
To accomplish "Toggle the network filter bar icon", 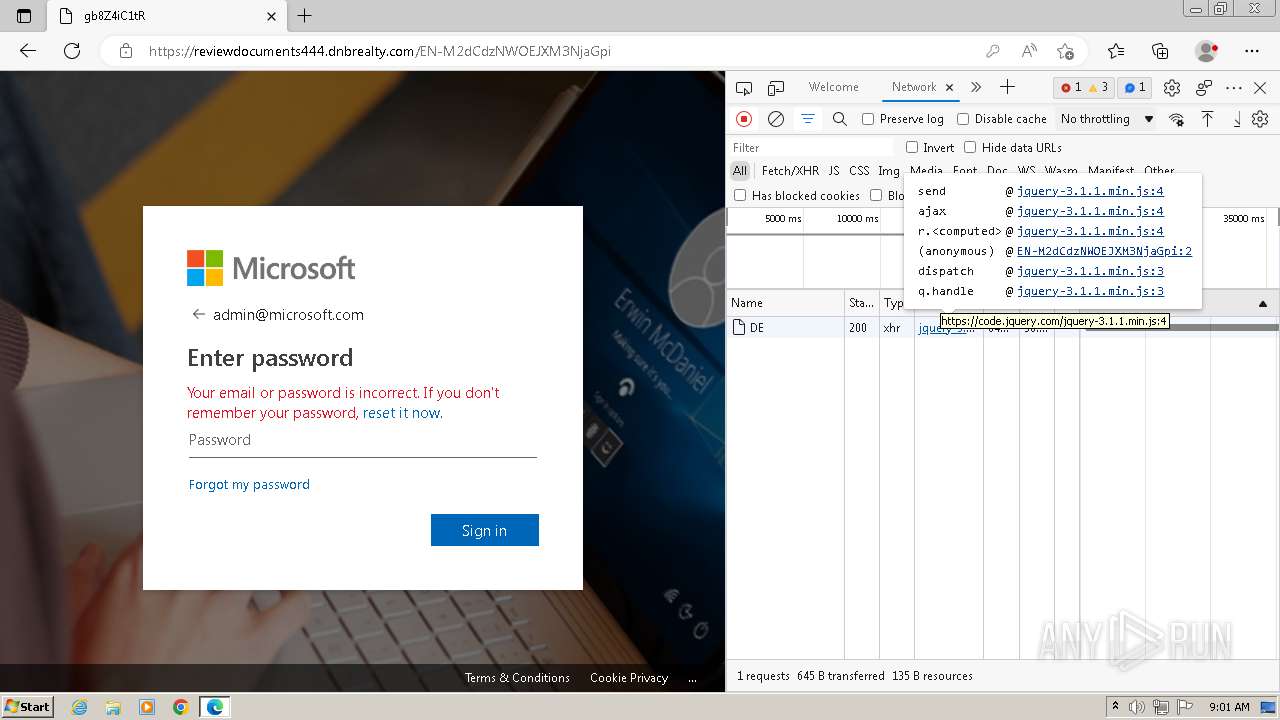I will coord(807,119).
